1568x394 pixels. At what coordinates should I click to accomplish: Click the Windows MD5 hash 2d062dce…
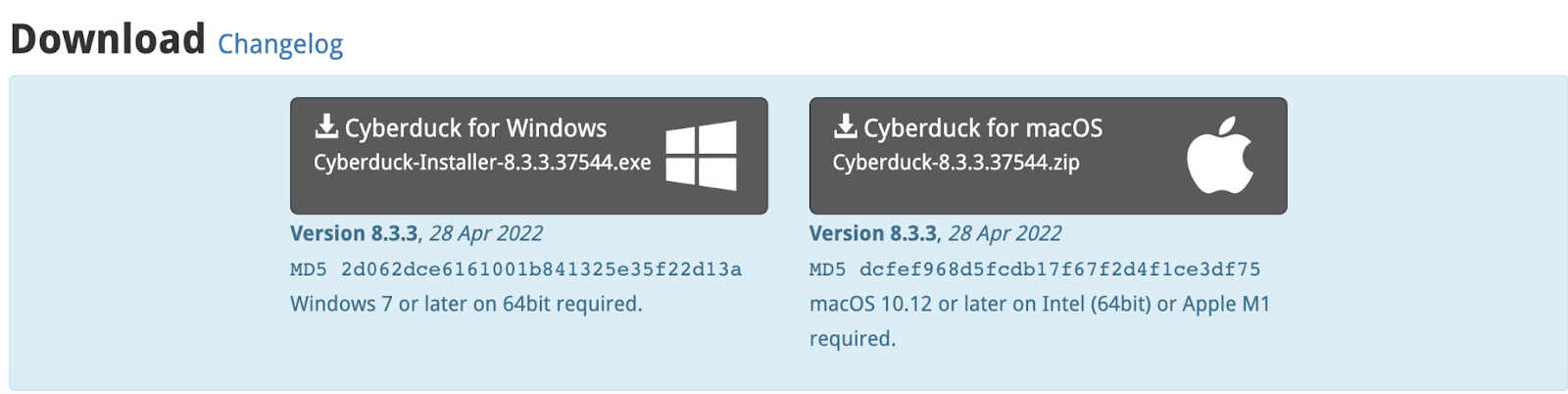(541, 270)
